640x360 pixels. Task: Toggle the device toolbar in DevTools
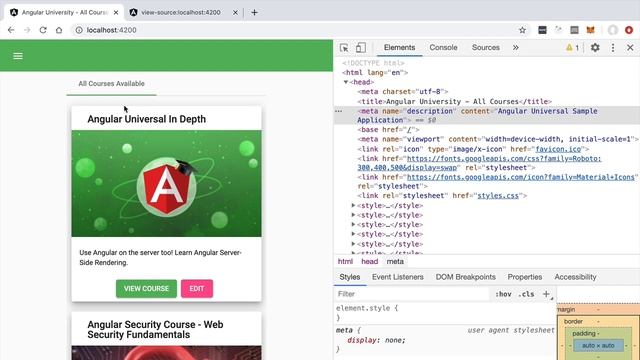pos(360,48)
